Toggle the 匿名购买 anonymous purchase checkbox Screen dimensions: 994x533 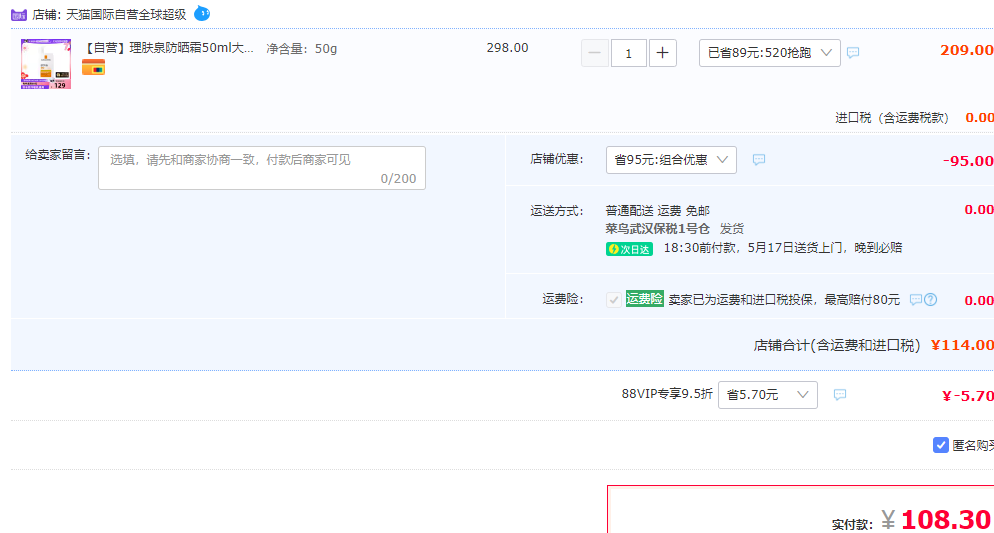[x=941, y=445]
